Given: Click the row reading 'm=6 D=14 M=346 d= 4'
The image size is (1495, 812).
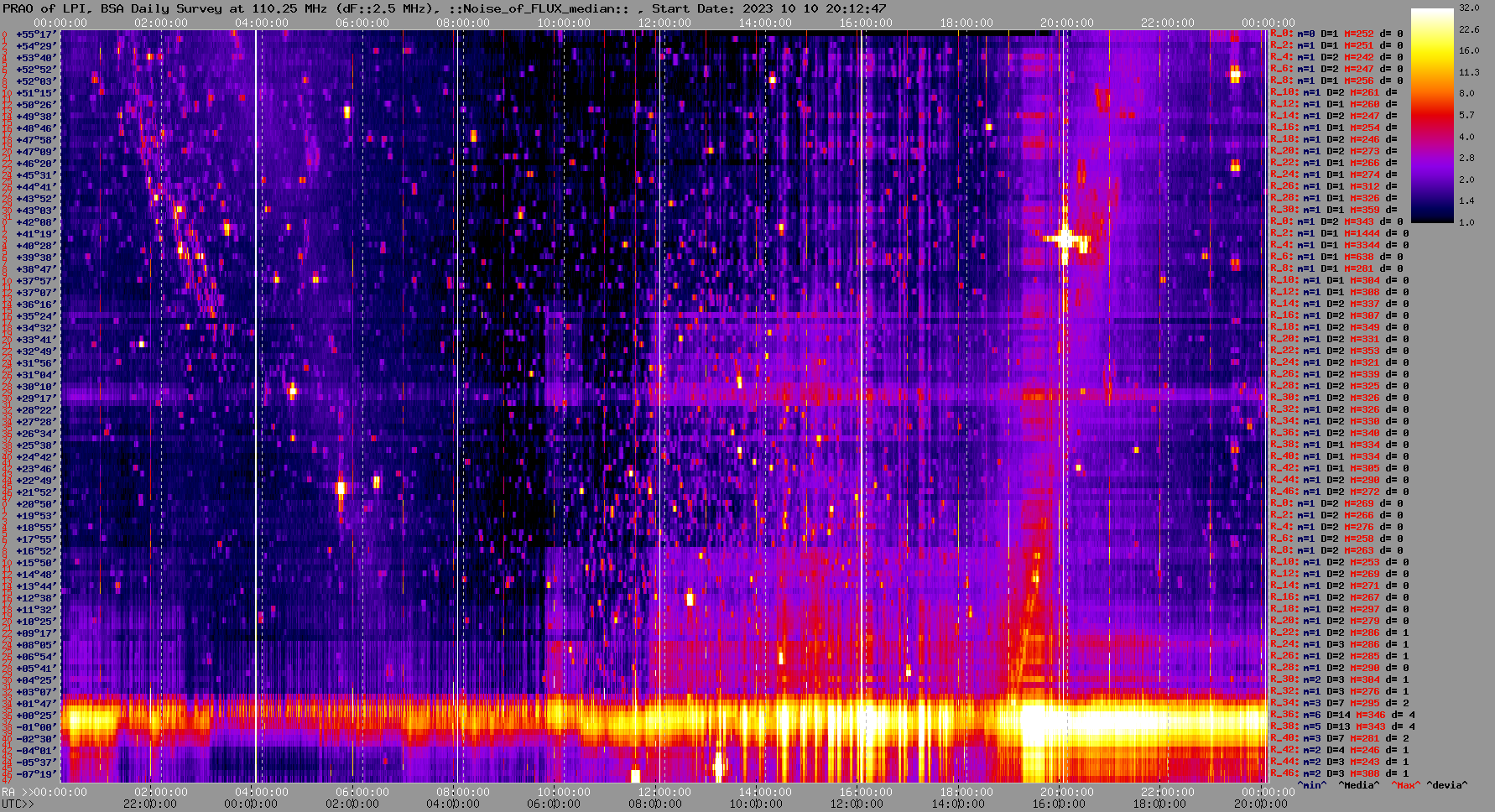Looking at the screenshot, I should click(x=1342, y=716).
